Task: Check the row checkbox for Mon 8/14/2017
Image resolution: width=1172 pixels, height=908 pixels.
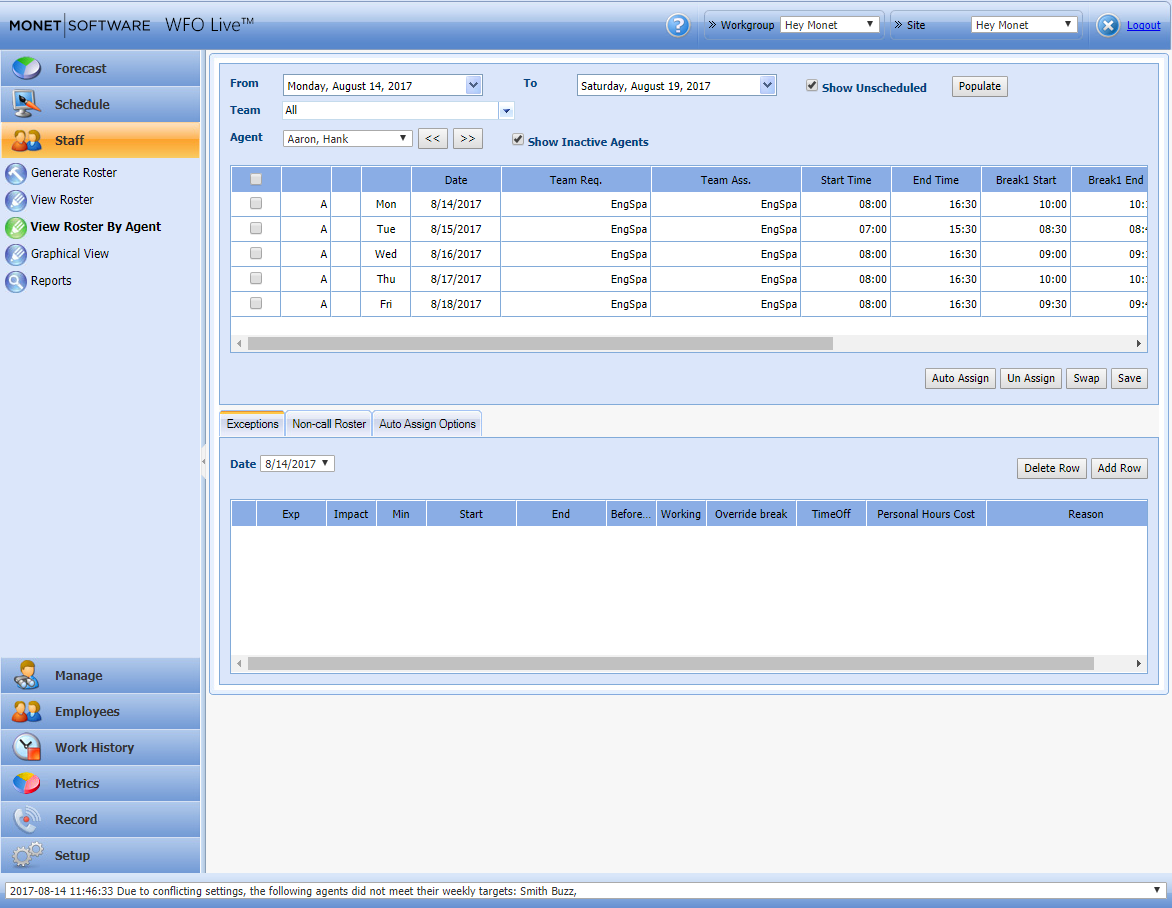Action: point(256,204)
